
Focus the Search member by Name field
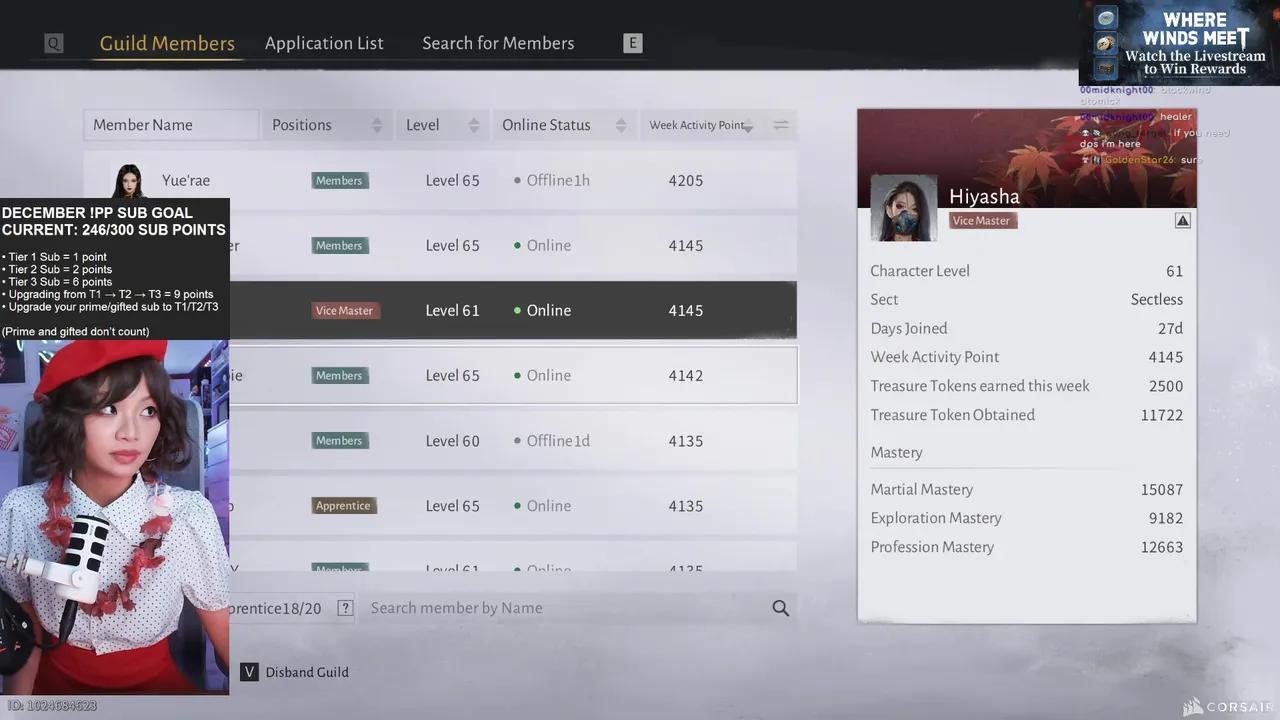[x=565, y=608]
